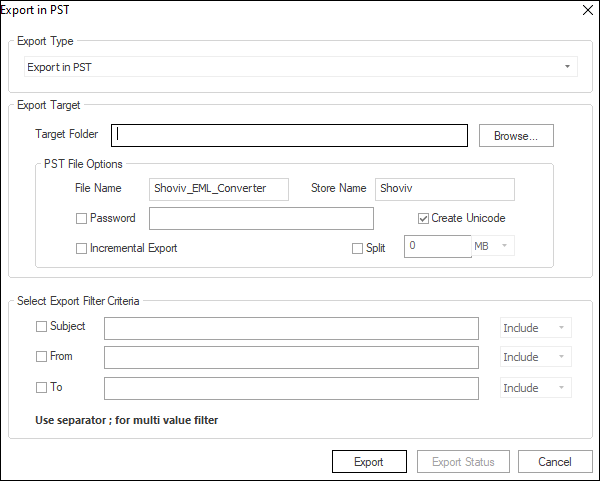The width and height of the screenshot is (600, 481).
Task: Enable Incremental Export checkbox
Action: point(81,249)
